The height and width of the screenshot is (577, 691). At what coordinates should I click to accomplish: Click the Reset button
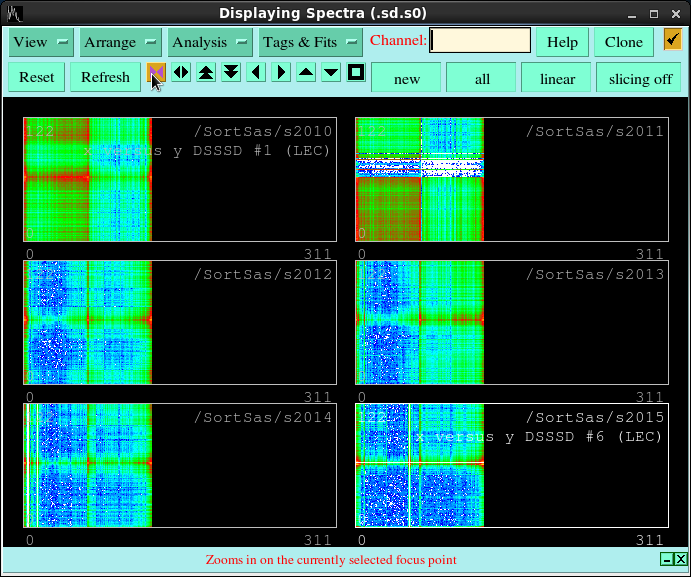coord(37,77)
